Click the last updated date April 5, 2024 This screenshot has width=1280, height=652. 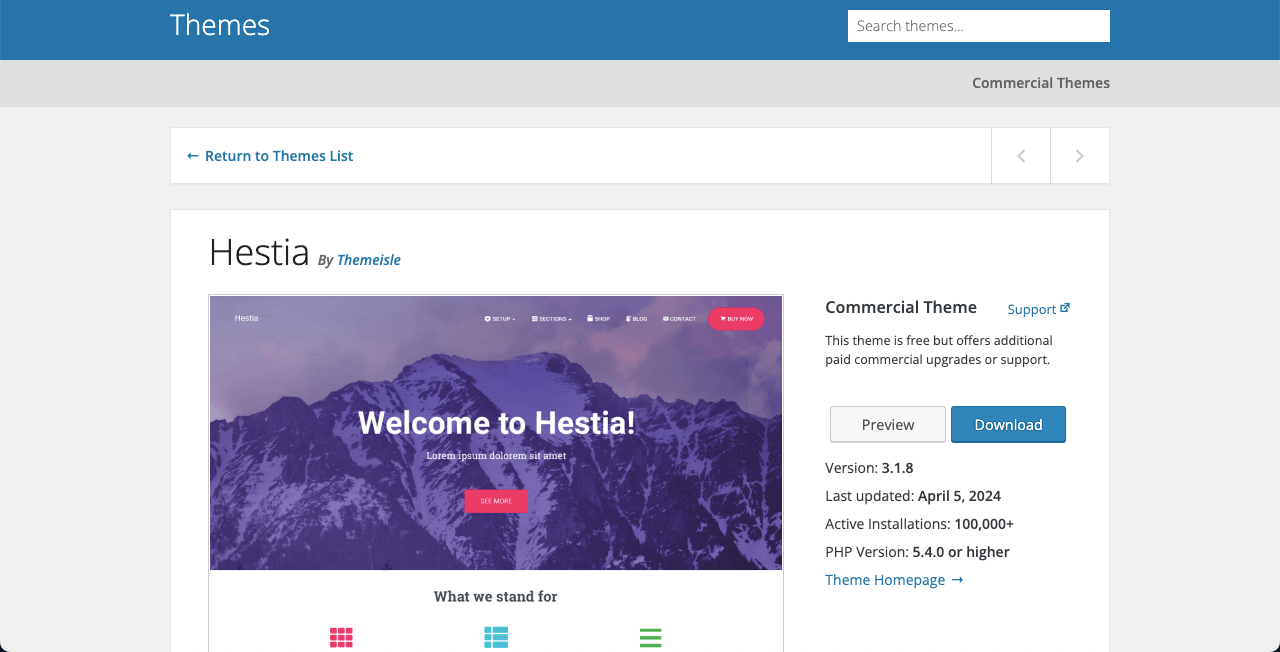pos(959,496)
